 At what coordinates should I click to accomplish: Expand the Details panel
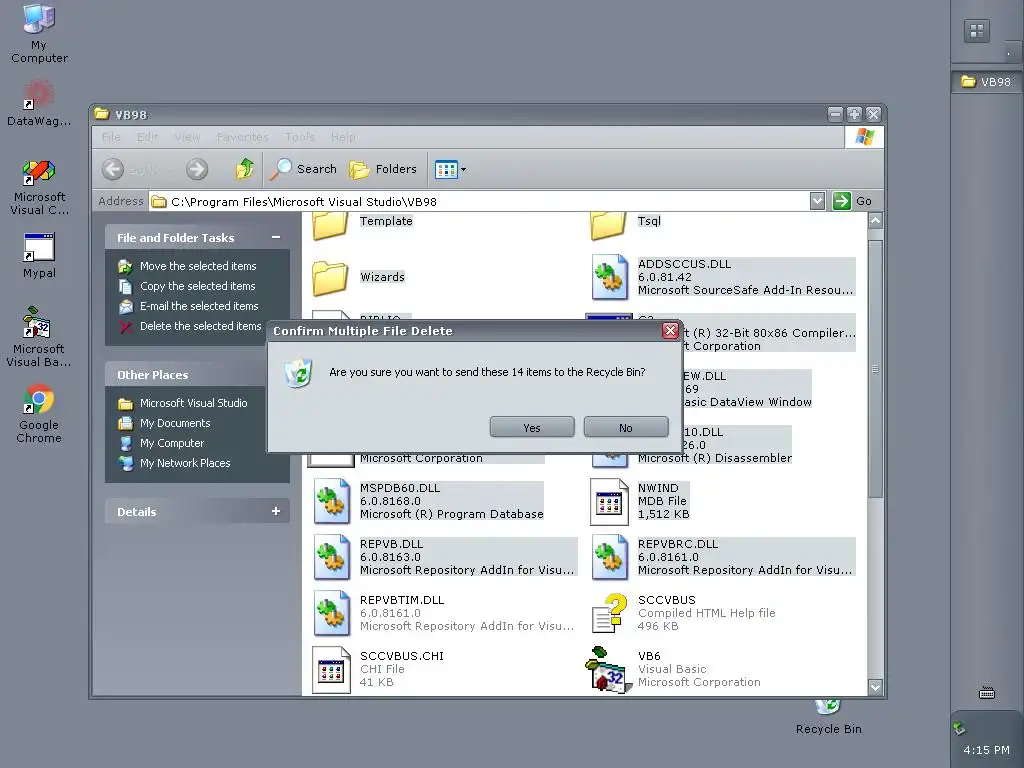click(276, 511)
